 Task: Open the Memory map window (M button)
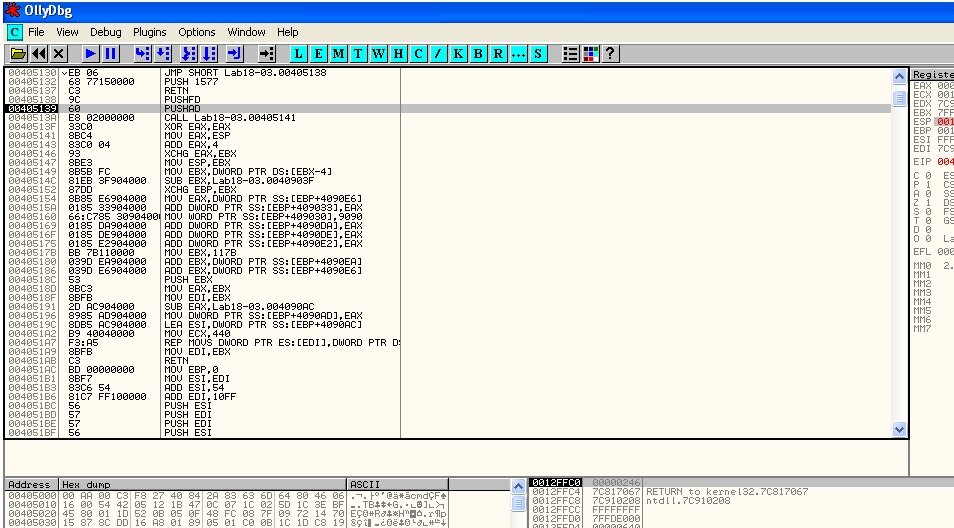coord(340,53)
